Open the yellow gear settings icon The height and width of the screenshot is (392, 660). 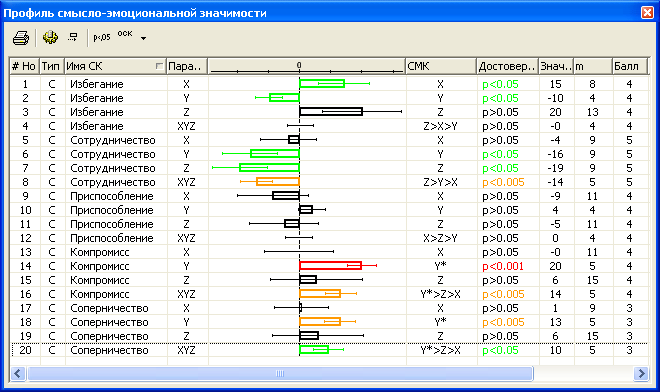pyautogui.click(x=50, y=37)
